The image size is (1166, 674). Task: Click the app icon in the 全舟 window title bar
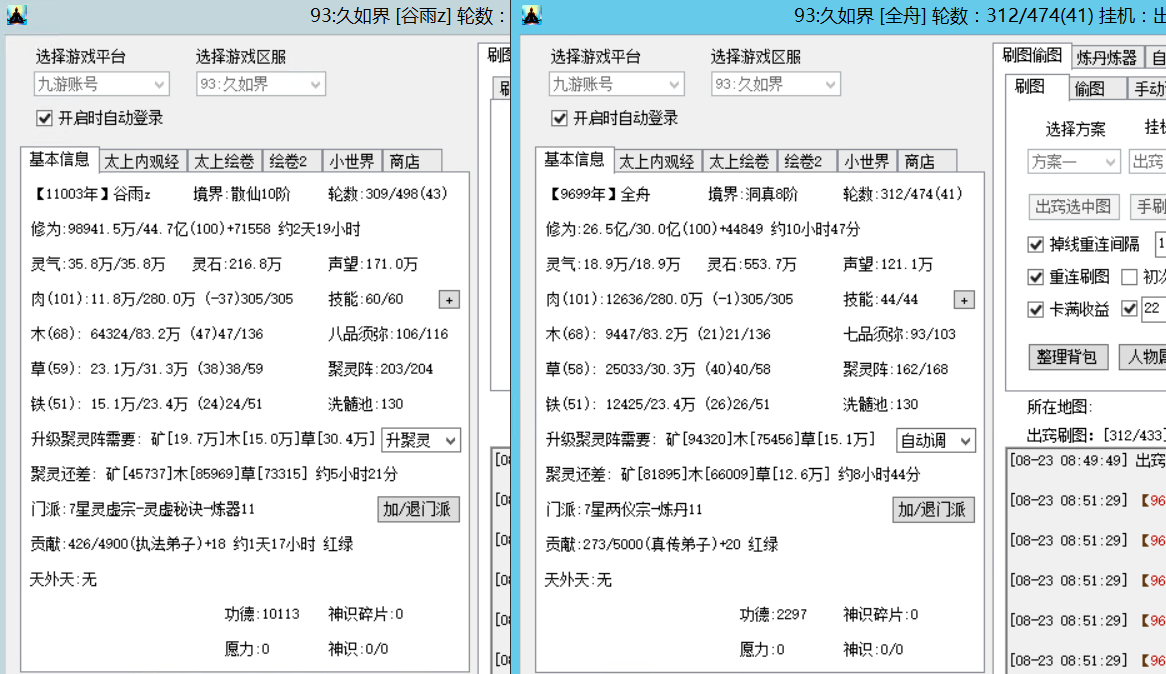pyautogui.click(x=532, y=15)
